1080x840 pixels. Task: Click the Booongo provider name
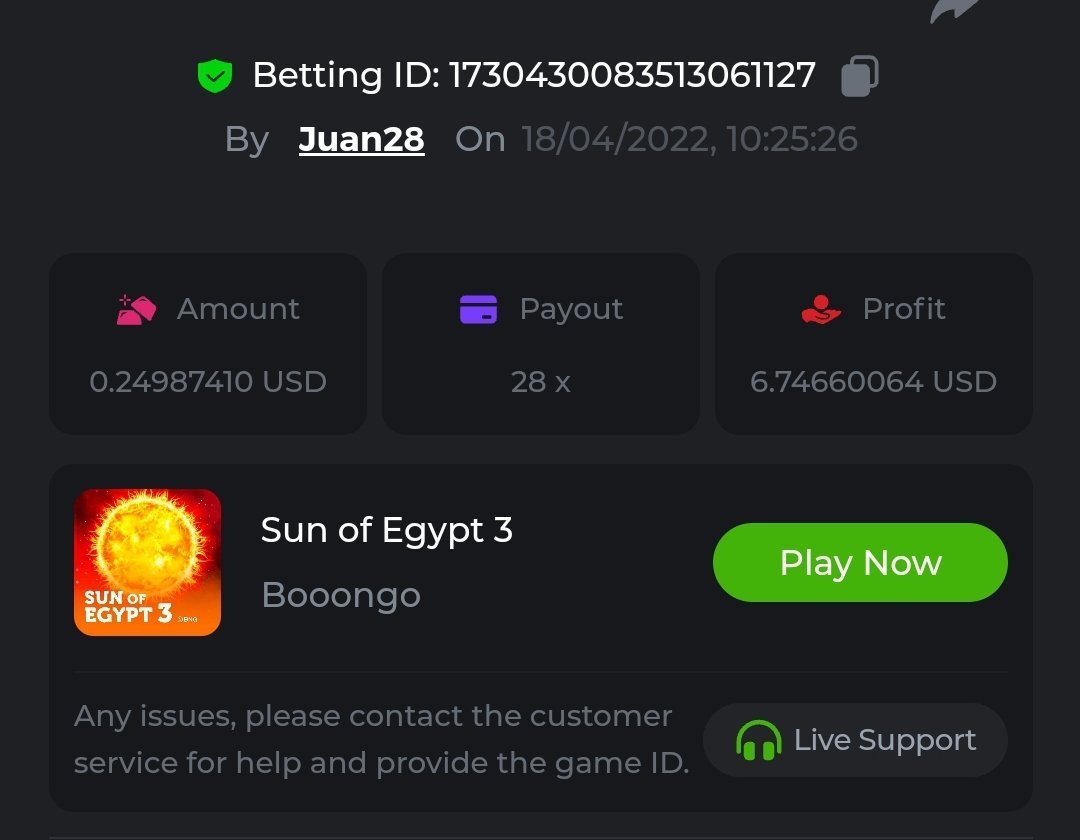[x=341, y=595]
